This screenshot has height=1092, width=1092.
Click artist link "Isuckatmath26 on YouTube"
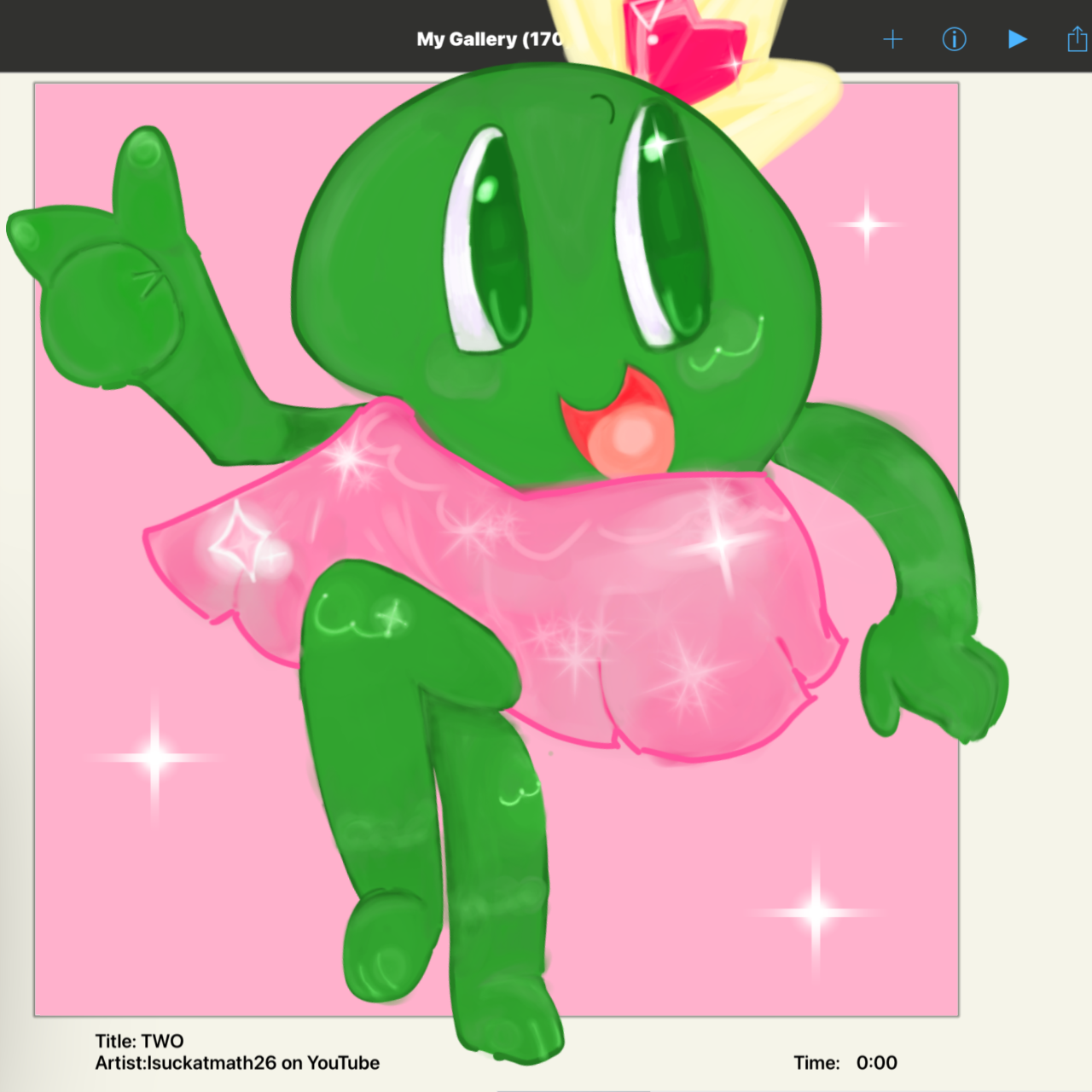pos(237,1063)
